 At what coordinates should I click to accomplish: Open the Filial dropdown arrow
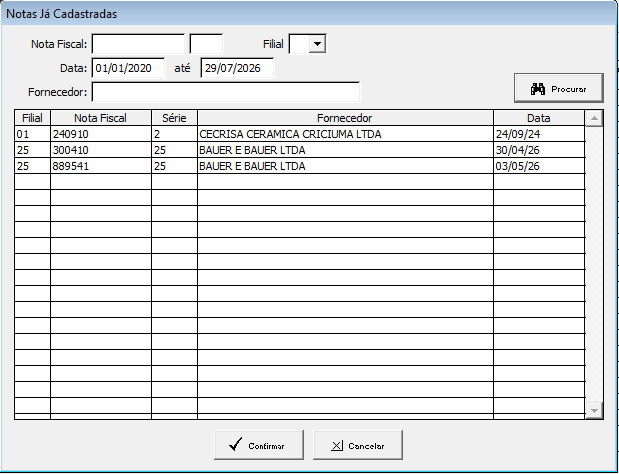[x=317, y=44]
